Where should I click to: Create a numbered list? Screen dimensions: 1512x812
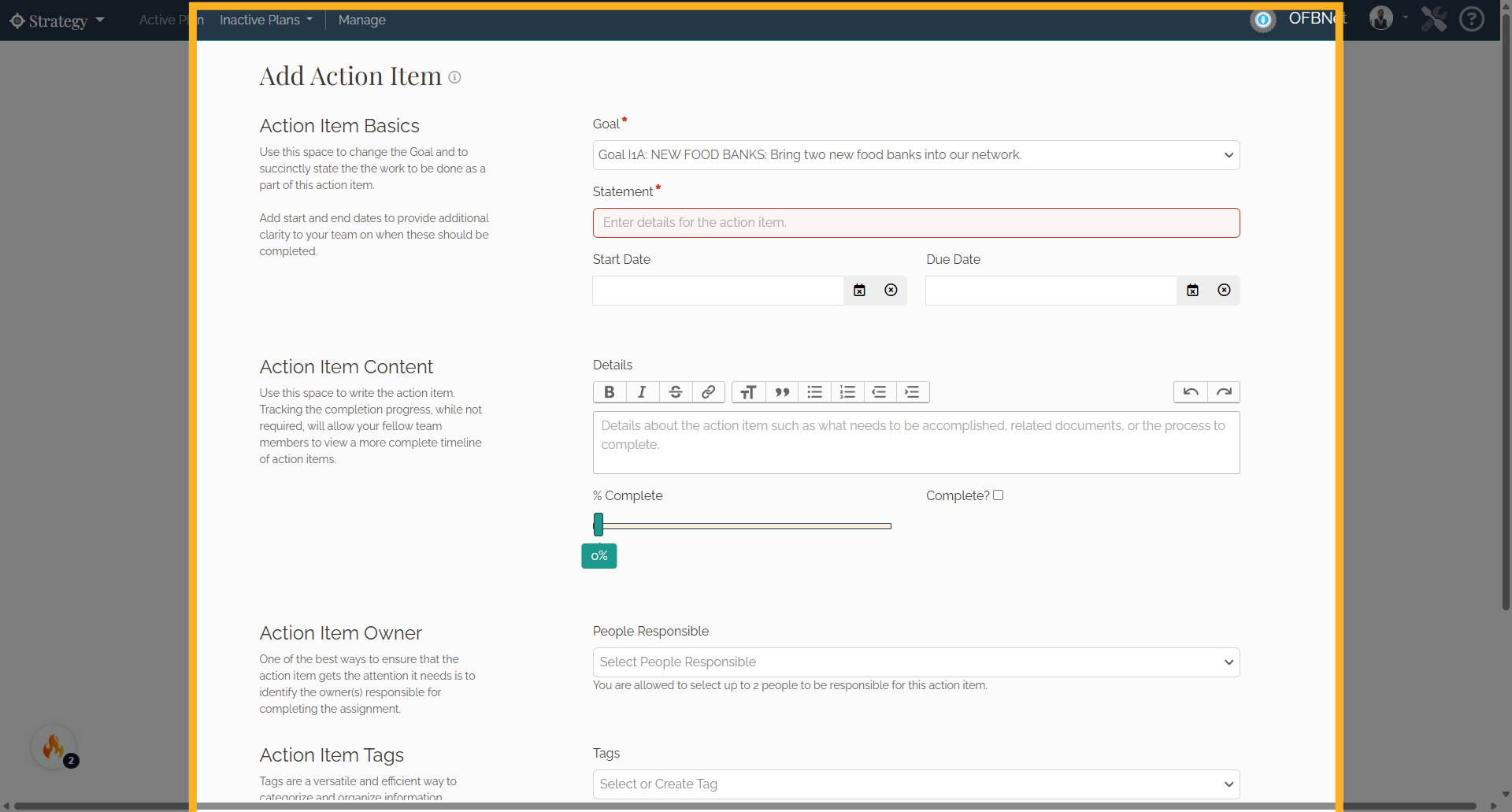847,392
